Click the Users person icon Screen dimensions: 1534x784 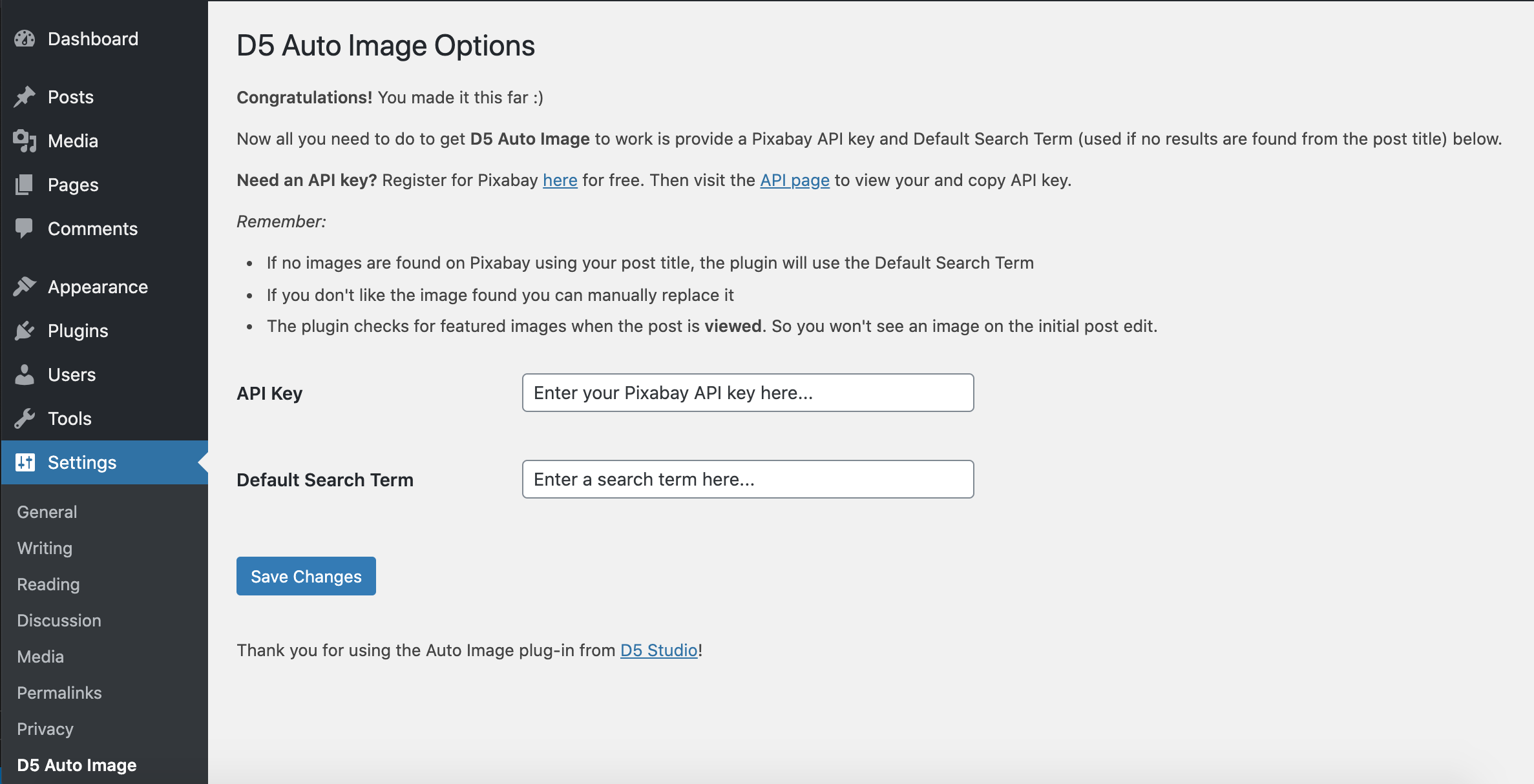point(25,375)
